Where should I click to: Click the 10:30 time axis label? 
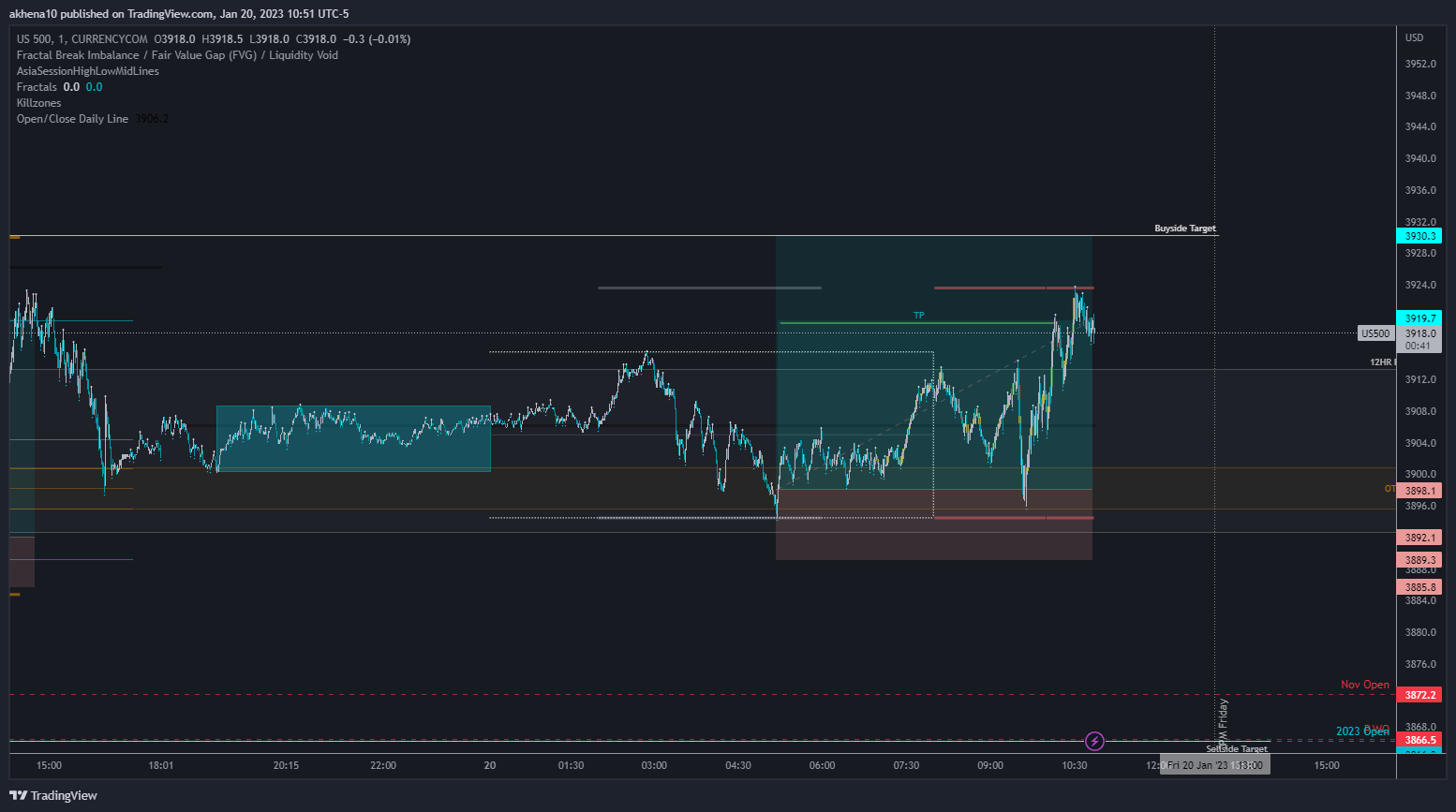(x=1075, y=765)
